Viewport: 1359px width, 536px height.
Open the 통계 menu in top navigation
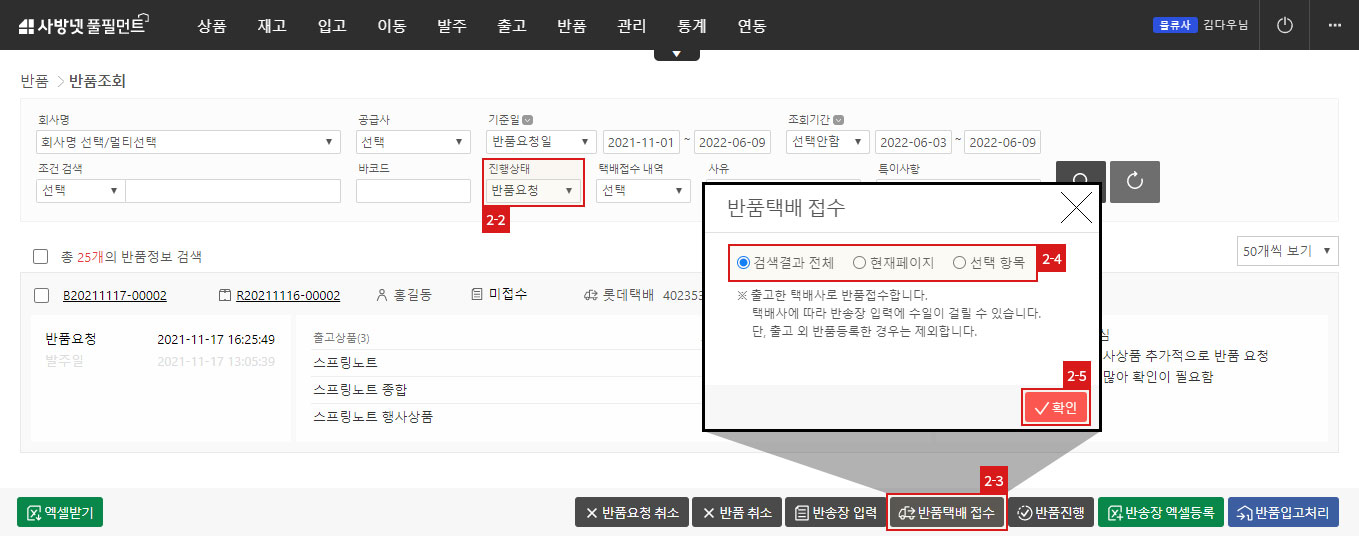coord(691,26)
